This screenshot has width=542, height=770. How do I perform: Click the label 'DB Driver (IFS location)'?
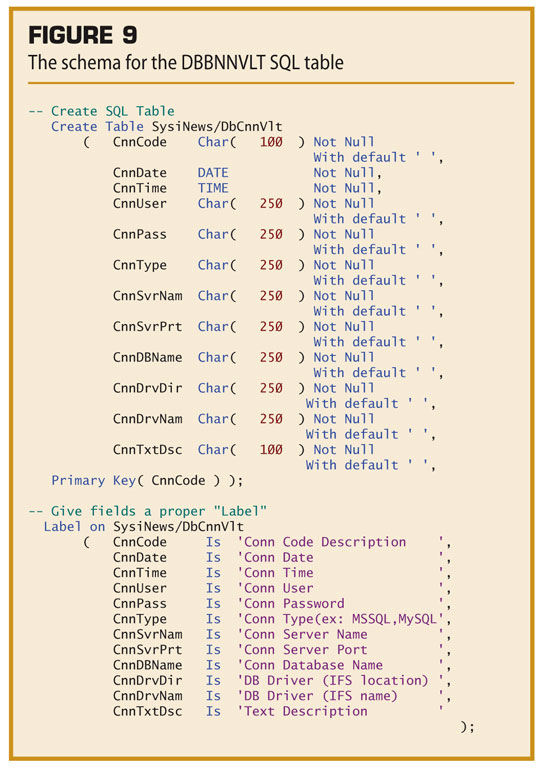336,681
